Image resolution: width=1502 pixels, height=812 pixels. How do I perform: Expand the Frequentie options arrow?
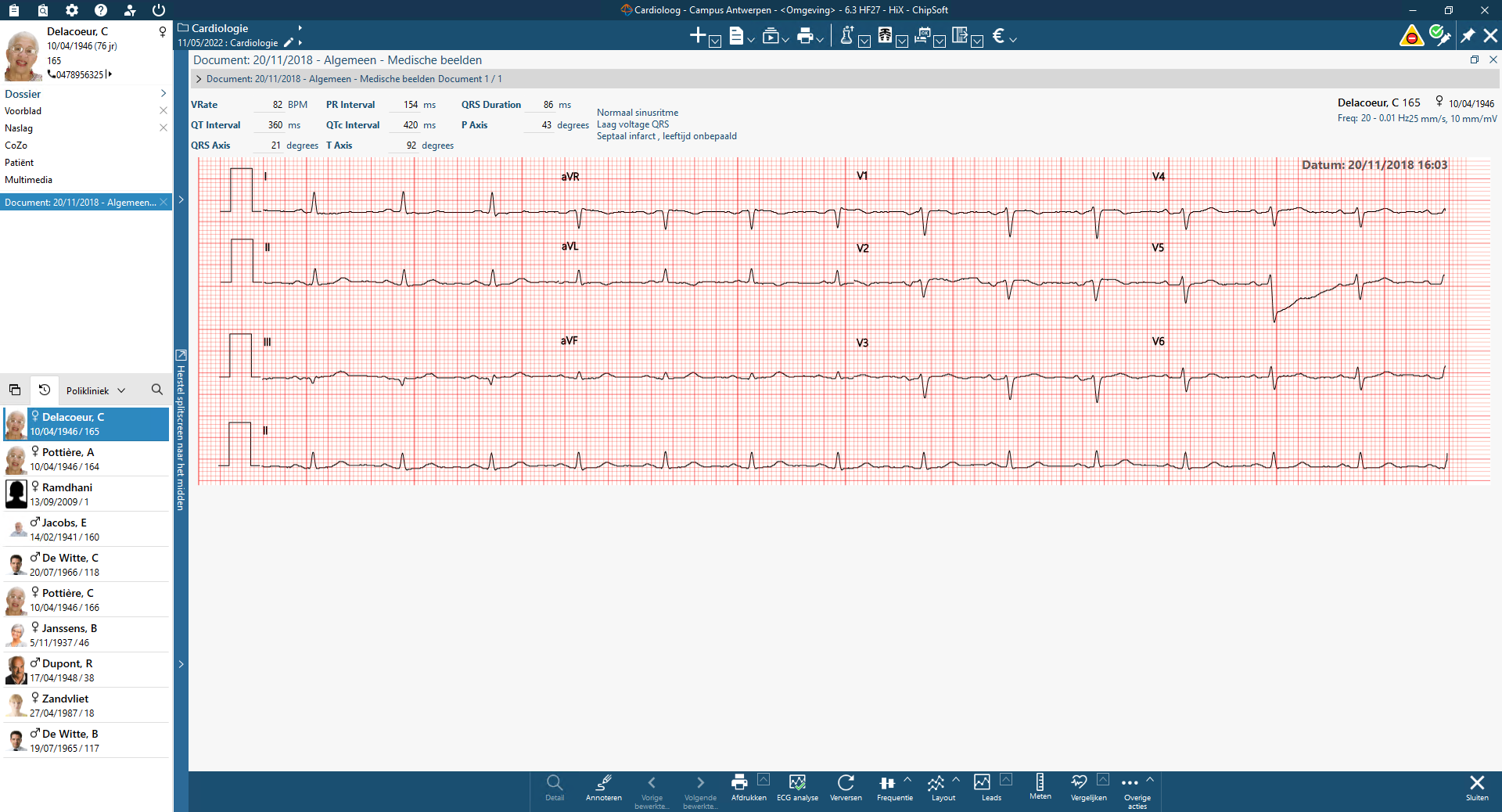pyautogui.click(x=907, y=780)
